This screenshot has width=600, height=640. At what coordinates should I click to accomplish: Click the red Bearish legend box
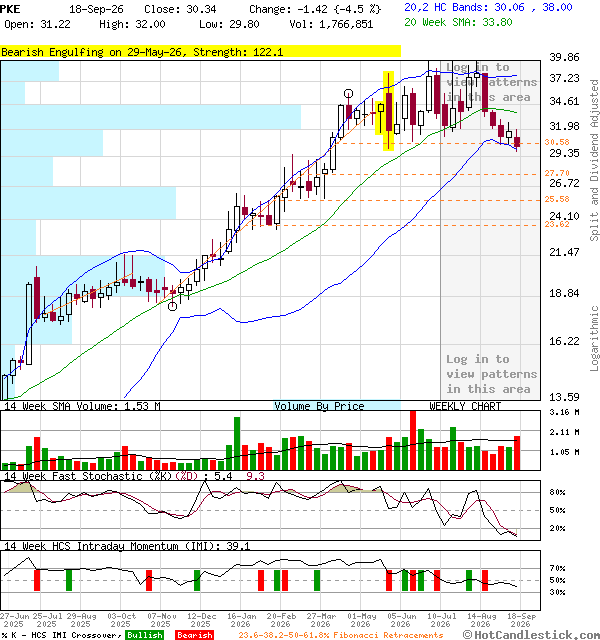coord(194,635)
